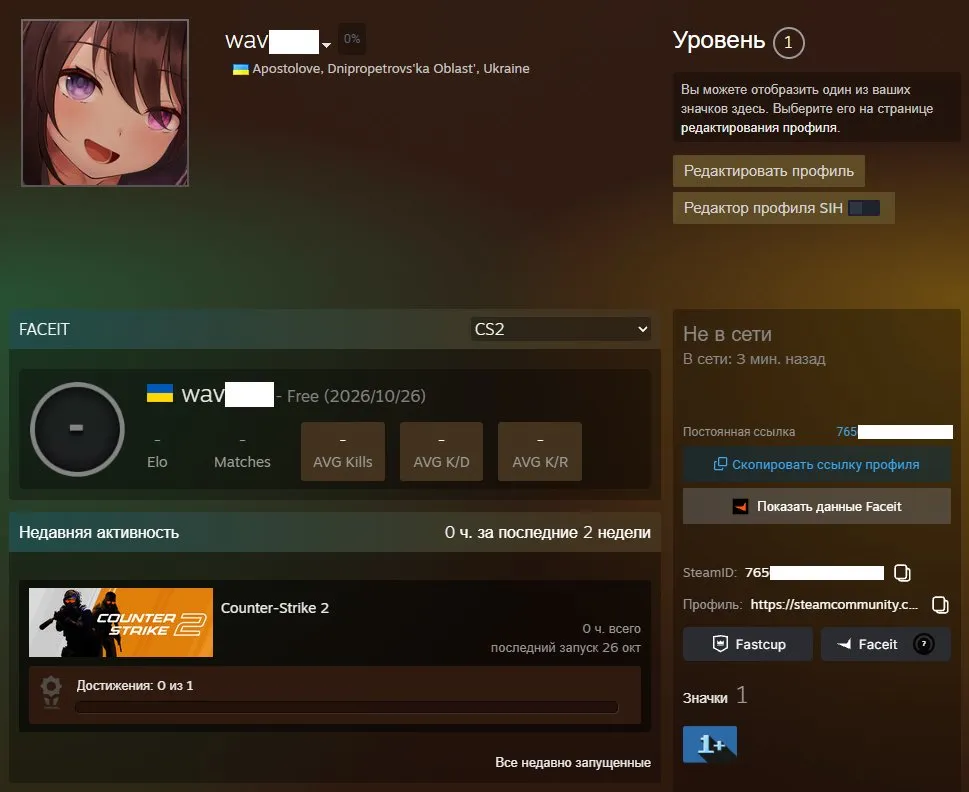Click the 1+ badge icon under Значки

click(x=709, y=744)
